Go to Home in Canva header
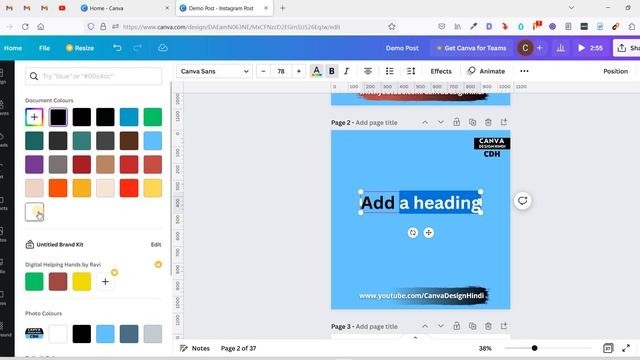This screenshot has width=640, height=360. coord(13,48)
